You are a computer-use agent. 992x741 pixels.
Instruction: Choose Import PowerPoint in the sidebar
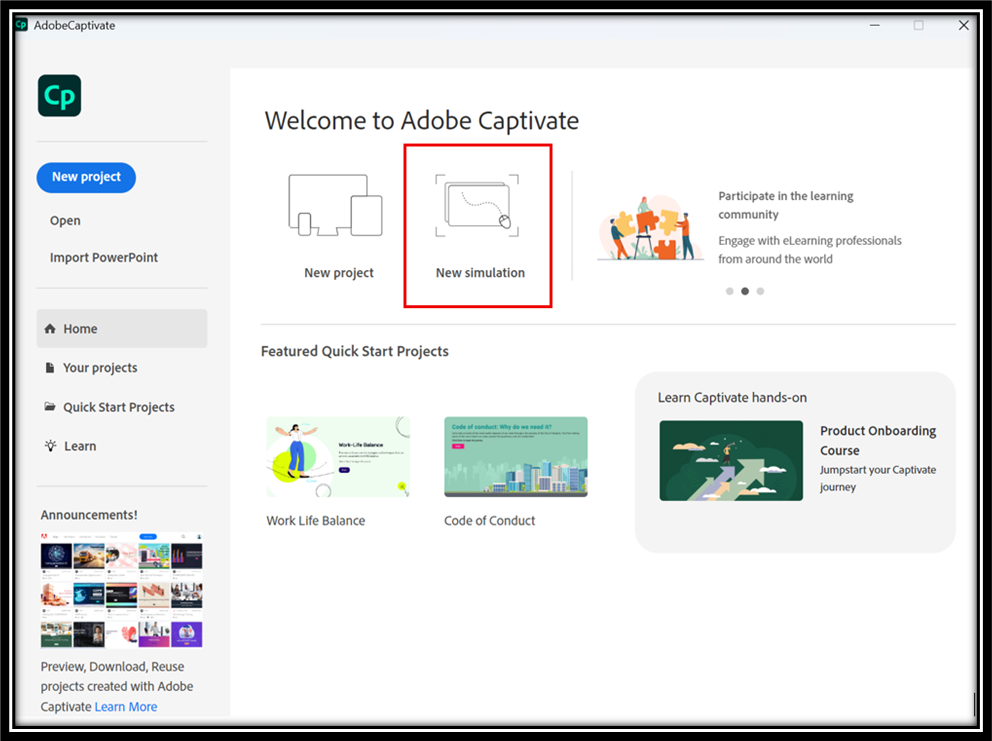tap(104, 258)
